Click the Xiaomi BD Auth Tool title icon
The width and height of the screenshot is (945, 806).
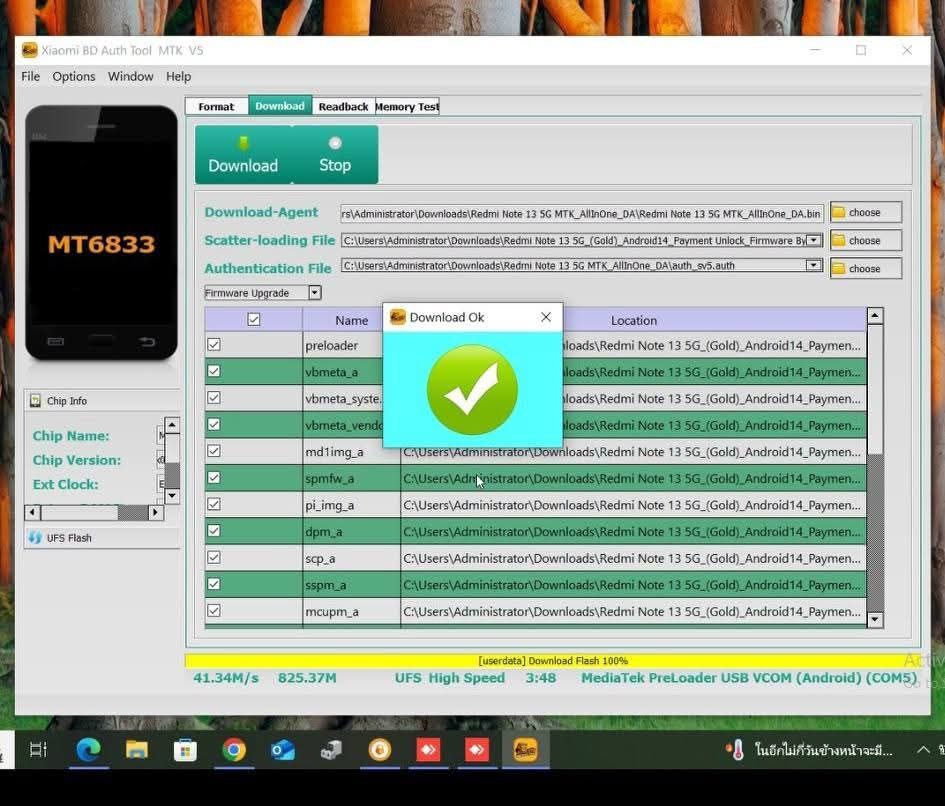[x=30, y=50]
